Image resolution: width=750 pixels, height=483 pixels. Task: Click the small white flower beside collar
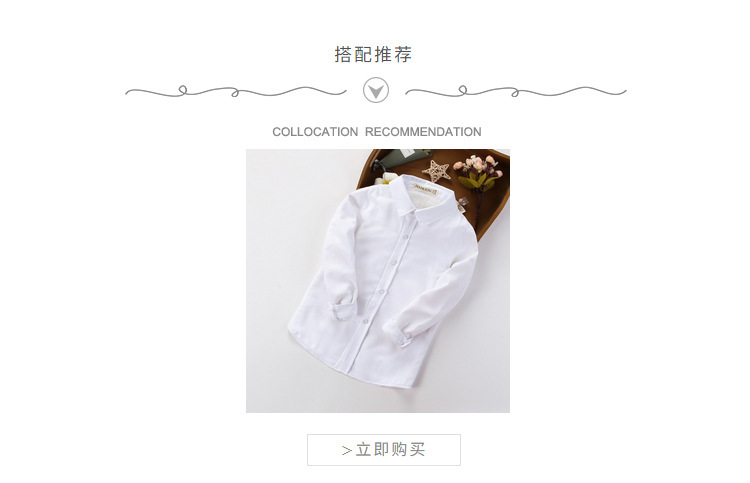(x=386, y=179)
